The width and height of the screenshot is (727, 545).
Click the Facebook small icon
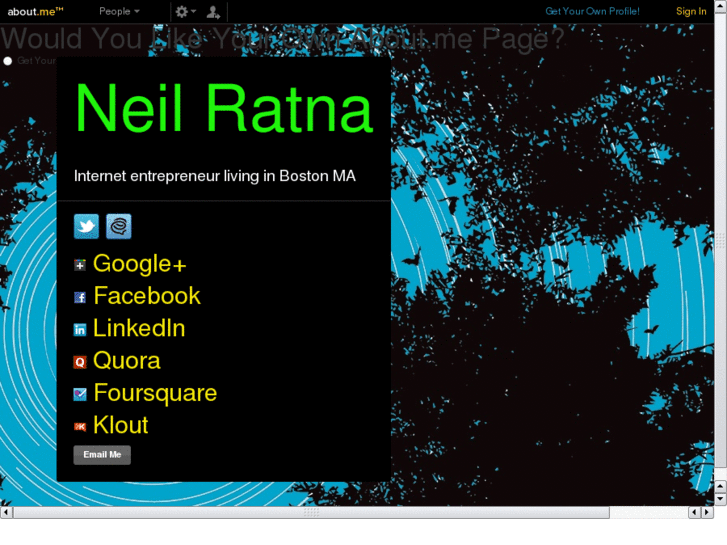pos(80,297)
